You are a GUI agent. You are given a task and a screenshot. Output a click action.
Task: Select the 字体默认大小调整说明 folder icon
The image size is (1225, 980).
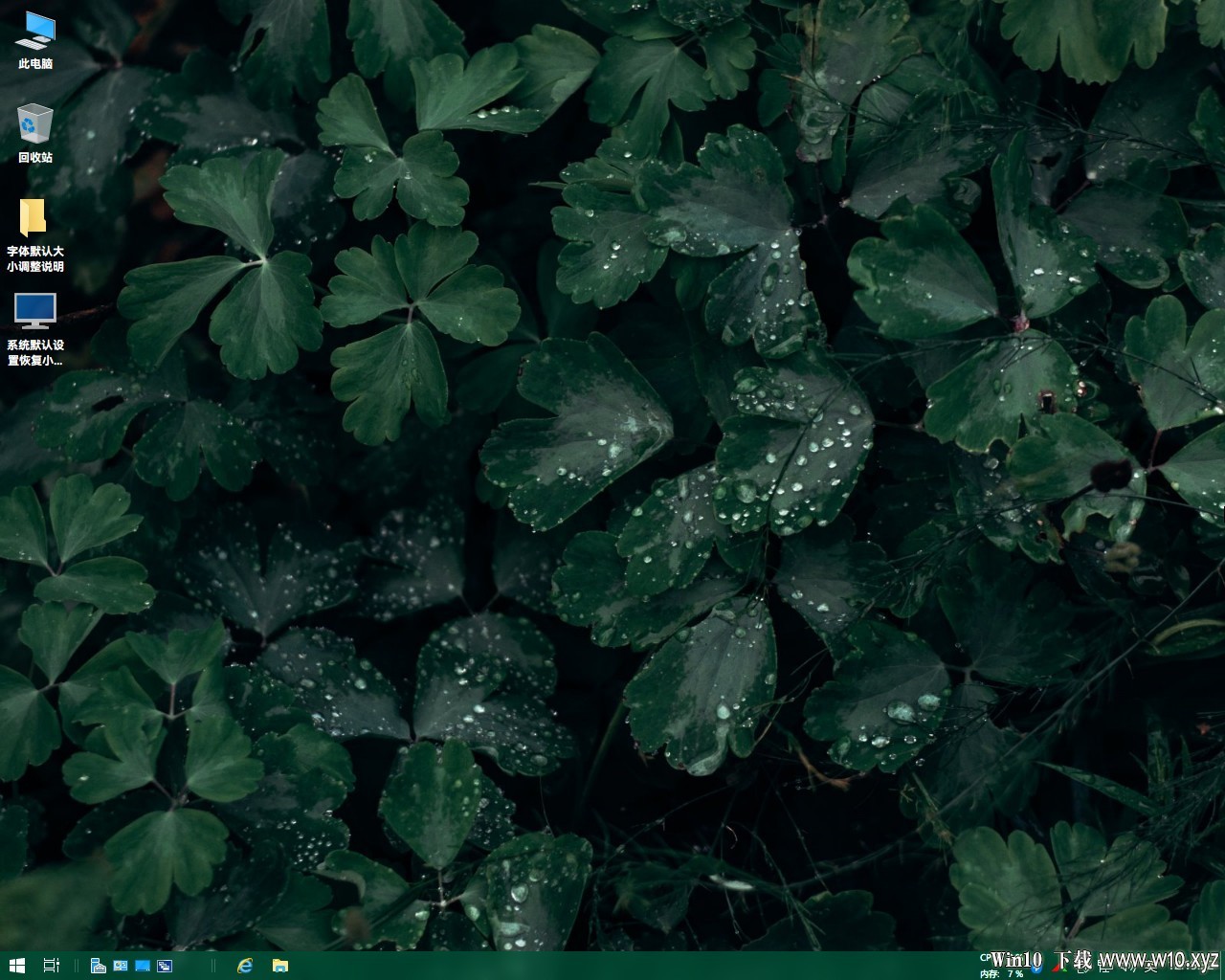coord(33,217)
